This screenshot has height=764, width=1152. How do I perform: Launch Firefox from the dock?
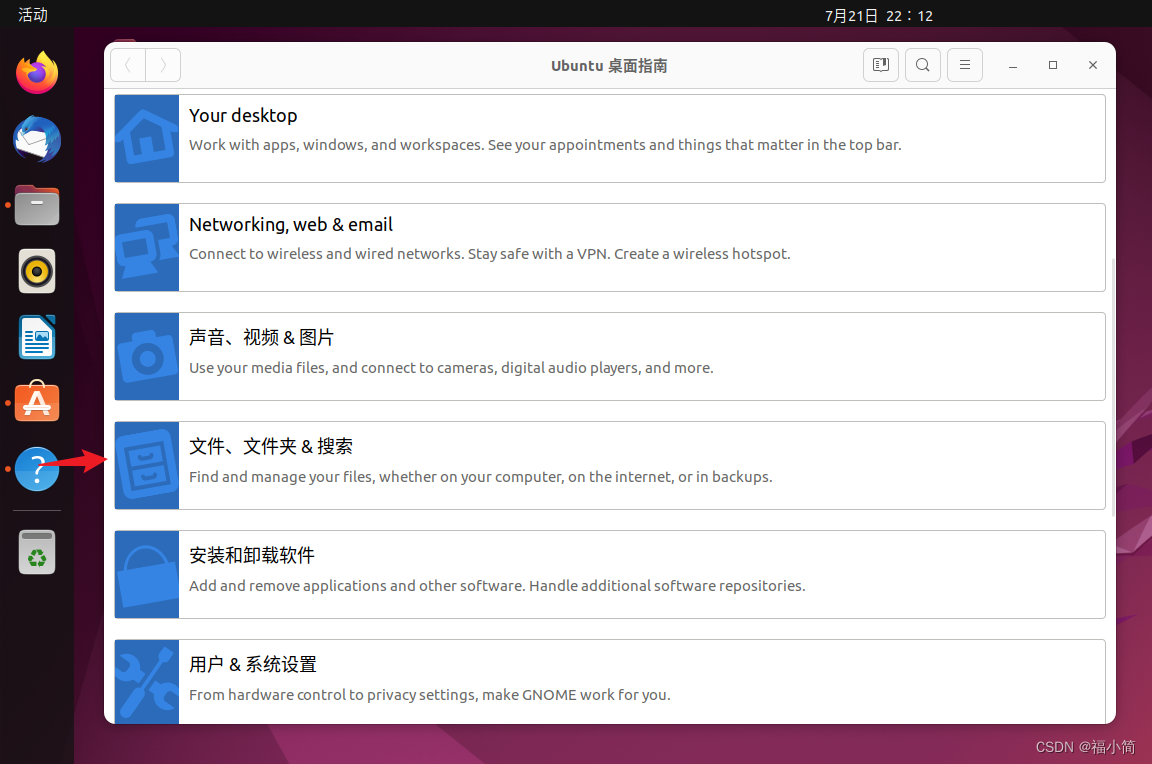click(x=37, y=73)
